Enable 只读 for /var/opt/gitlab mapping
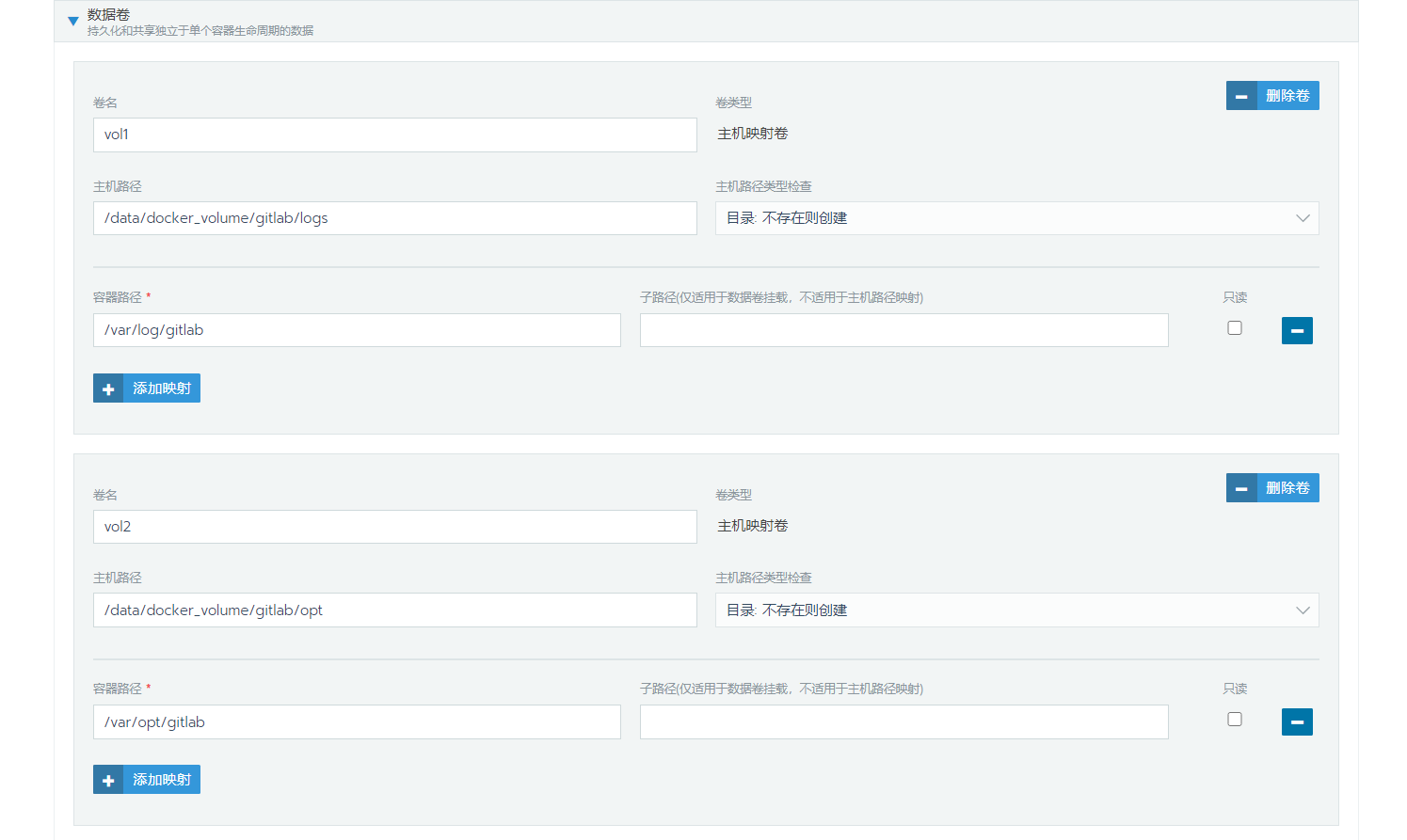Viewport: 1407px width, 840px height. point(1235,720)
